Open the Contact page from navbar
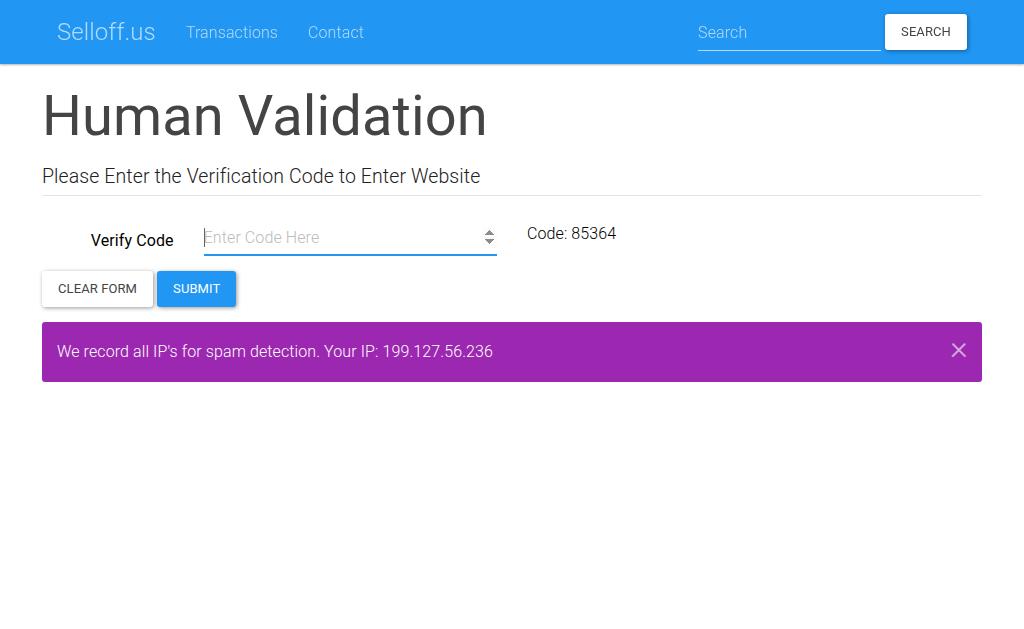 [x=335, y=32]
